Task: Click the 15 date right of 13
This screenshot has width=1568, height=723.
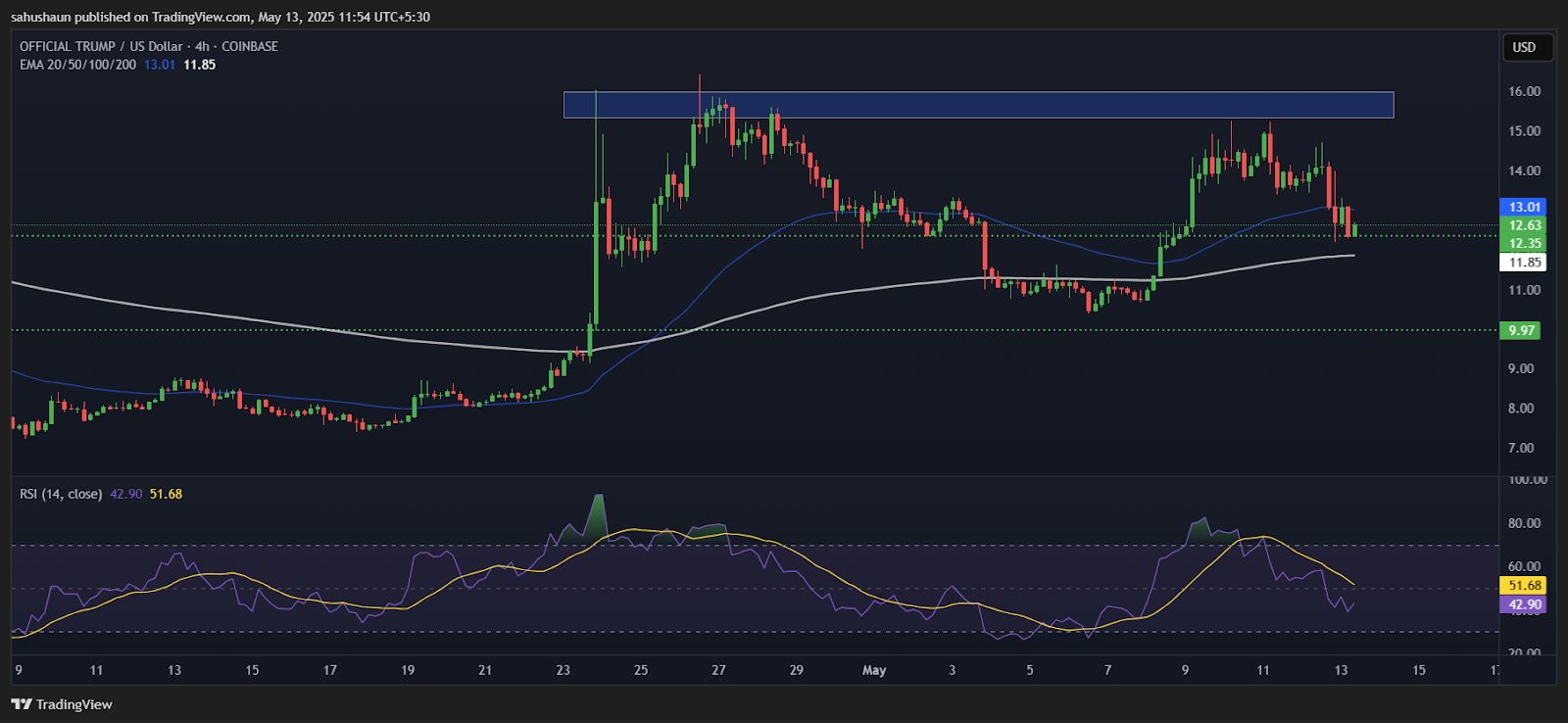Action: [x=1418, y=670]
